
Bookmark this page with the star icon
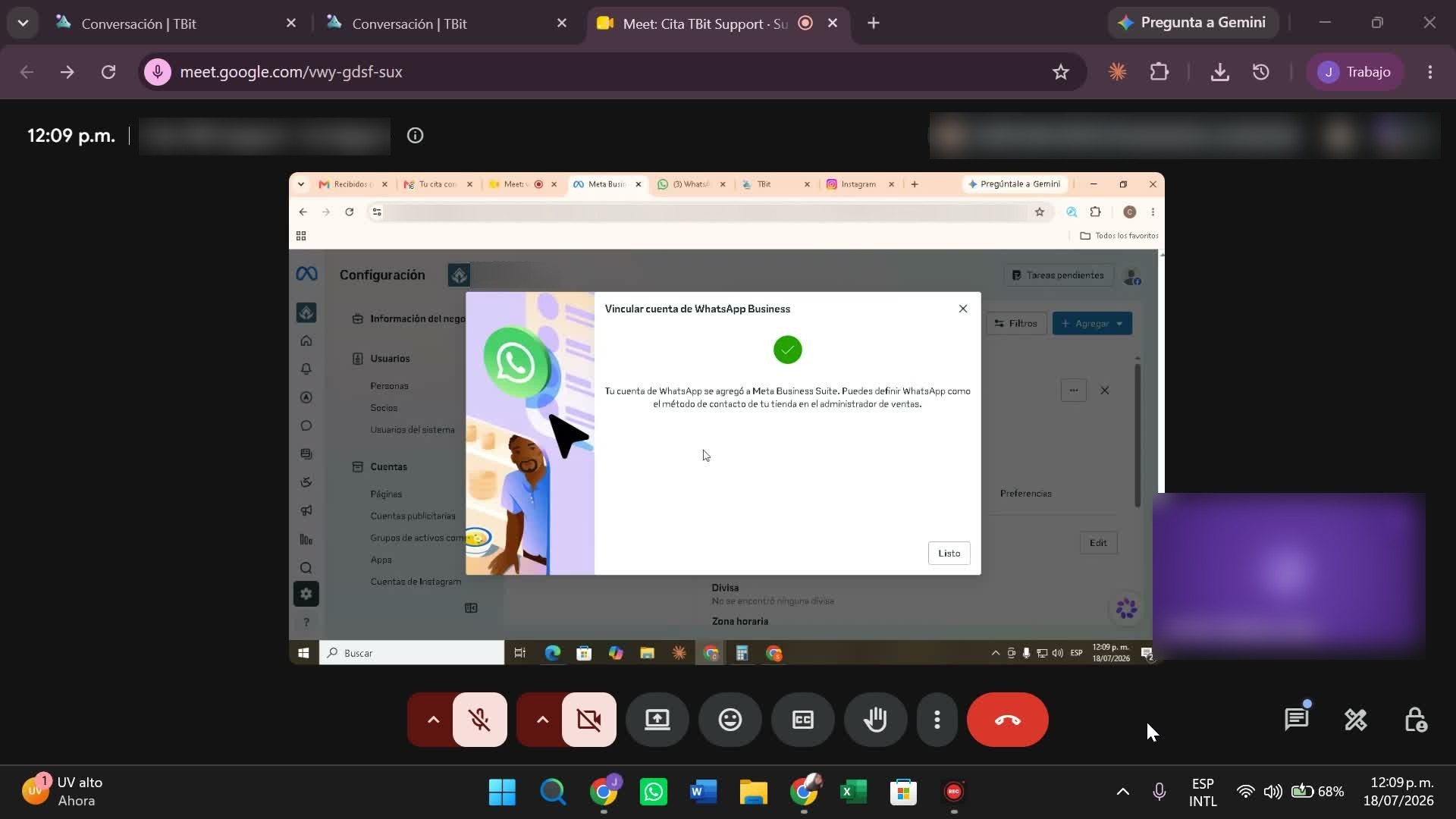pos(1060,72)
